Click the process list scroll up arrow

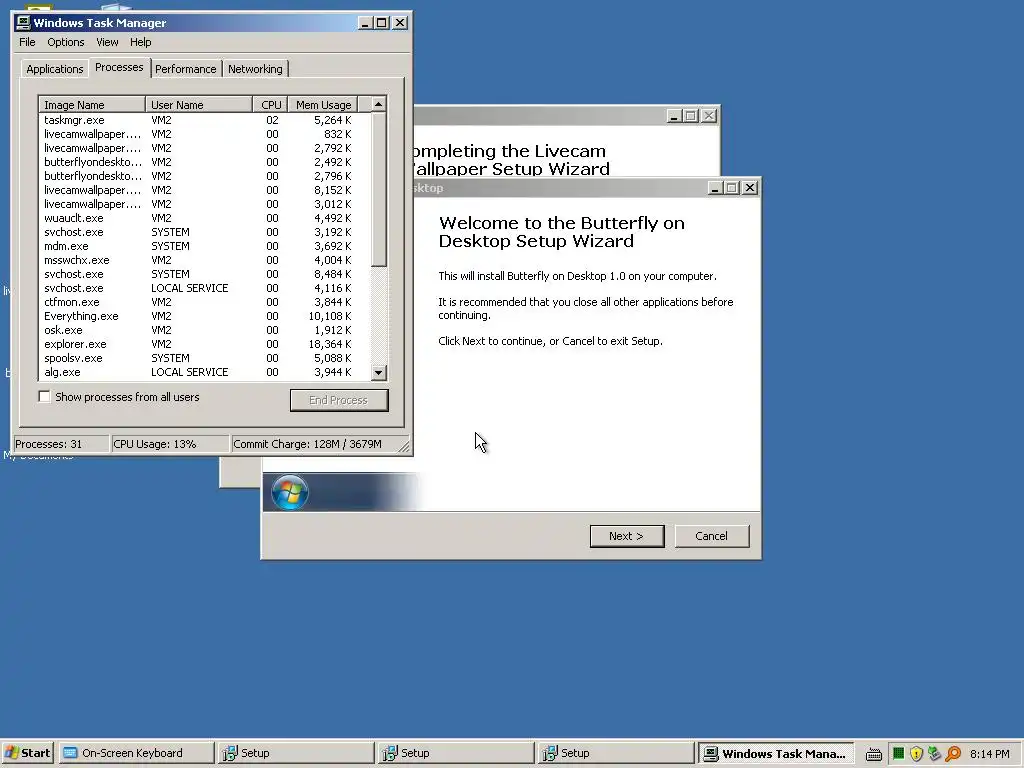tap(378, 104)
